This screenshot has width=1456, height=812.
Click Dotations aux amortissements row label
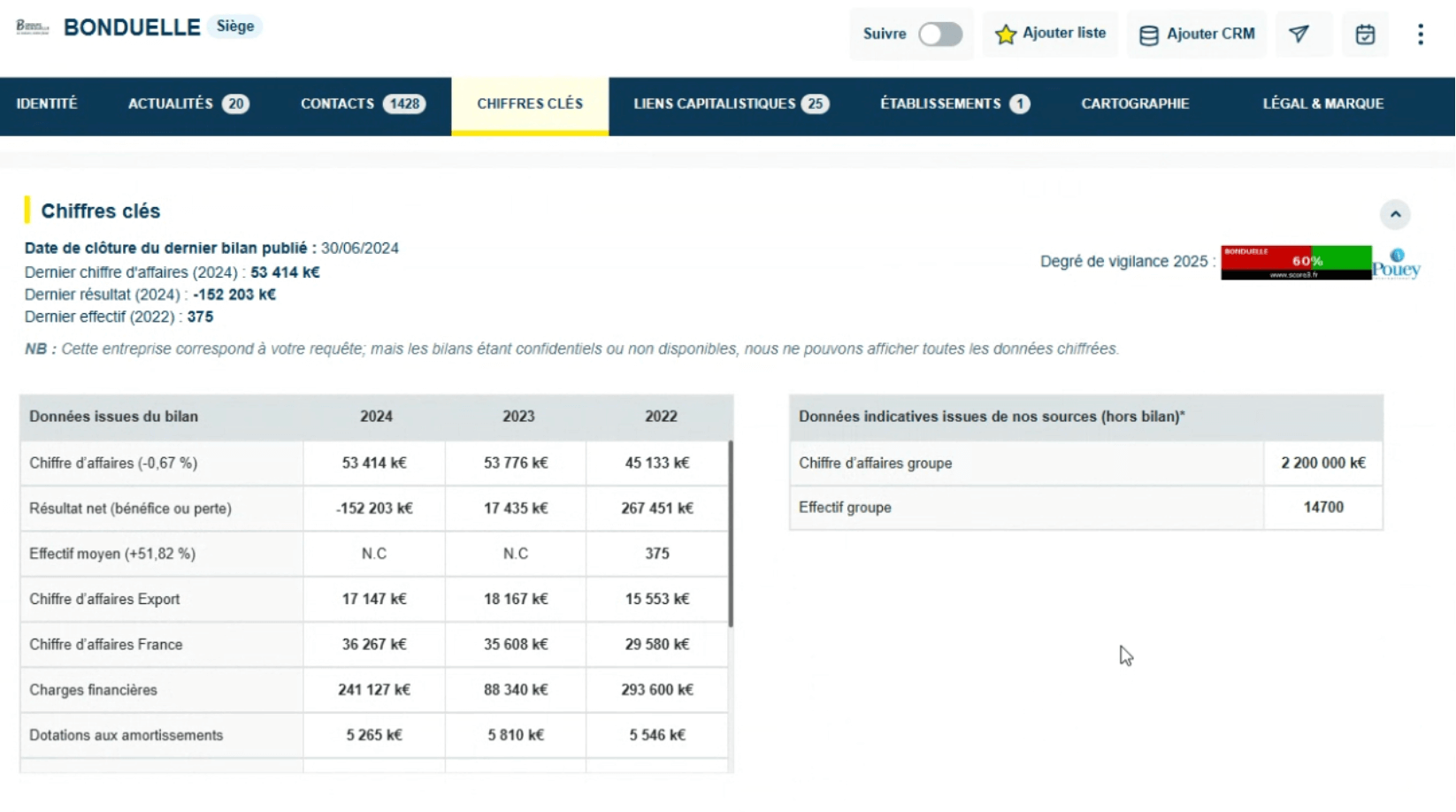[126, 736]
